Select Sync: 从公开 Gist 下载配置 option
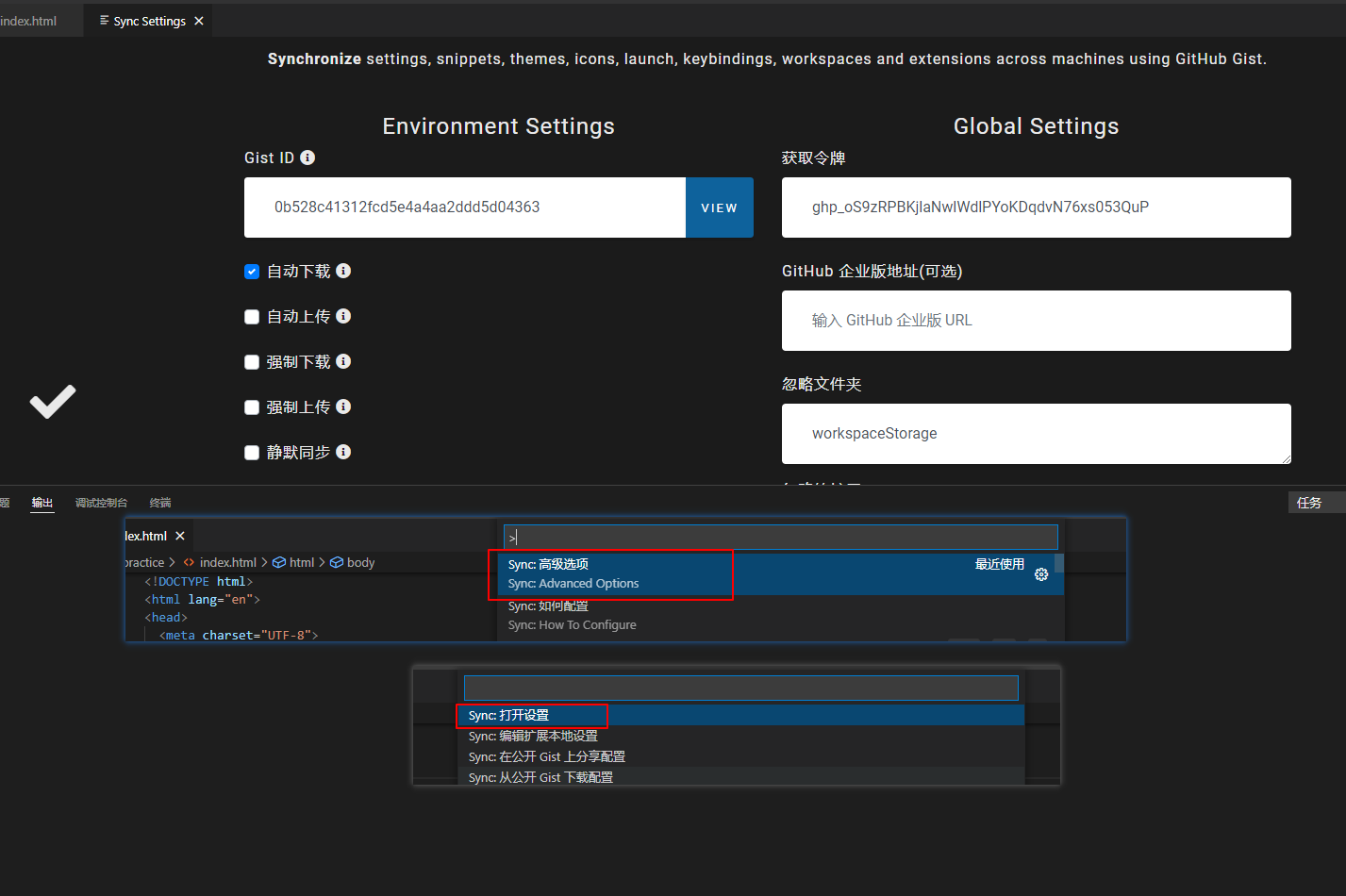The image size is (1346, 896). [741, 777]
